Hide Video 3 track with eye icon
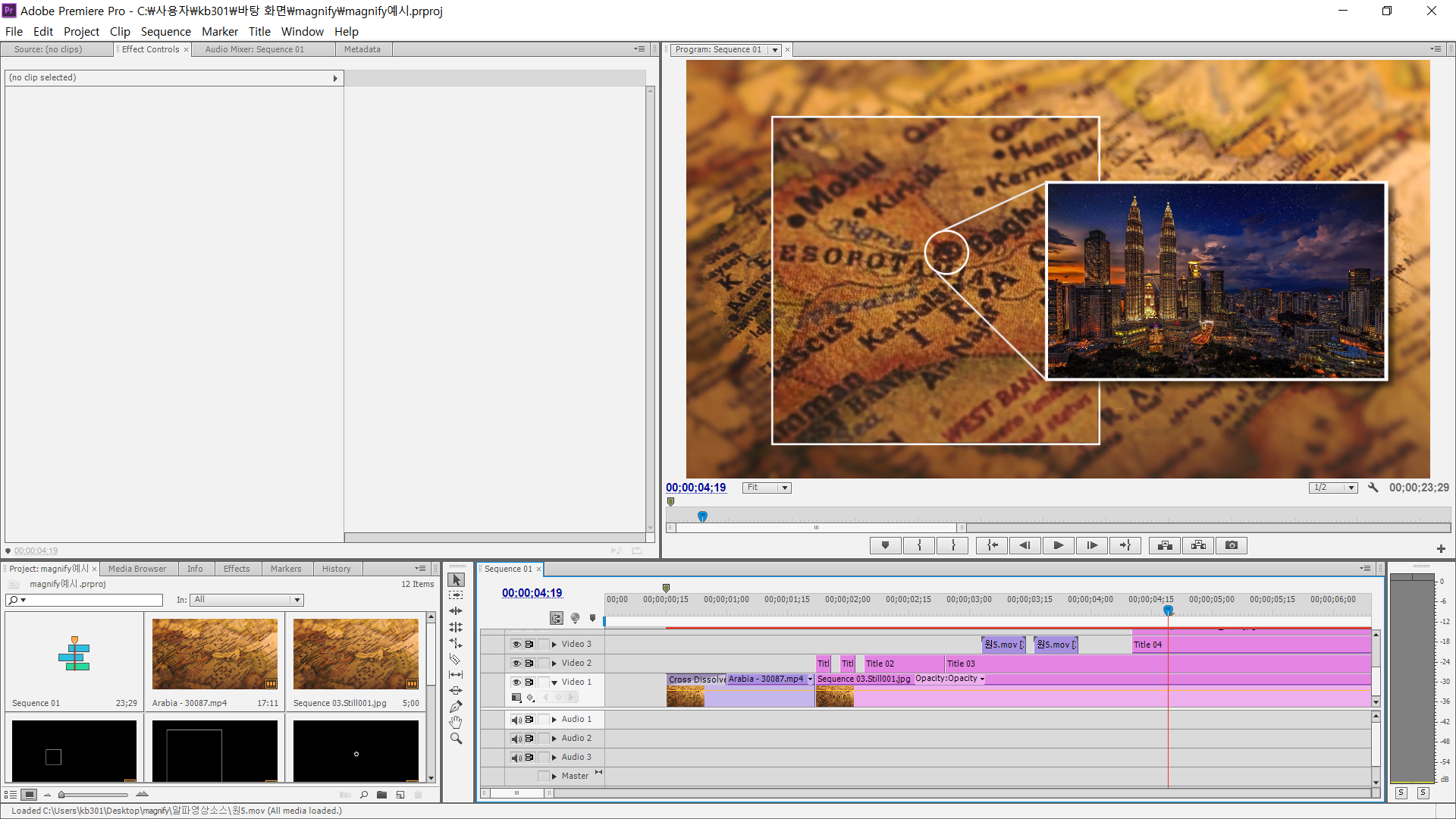1456x819 pixels. click(516, 644)
